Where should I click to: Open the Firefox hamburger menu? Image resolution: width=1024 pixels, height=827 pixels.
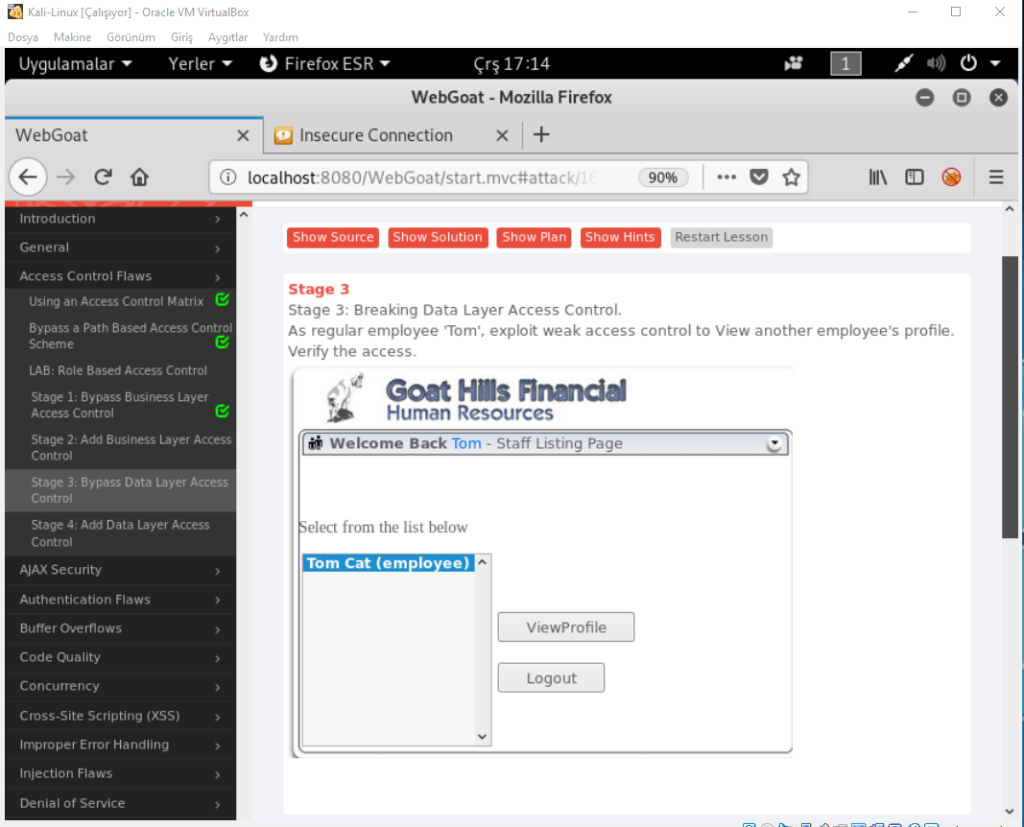(996, 177)
